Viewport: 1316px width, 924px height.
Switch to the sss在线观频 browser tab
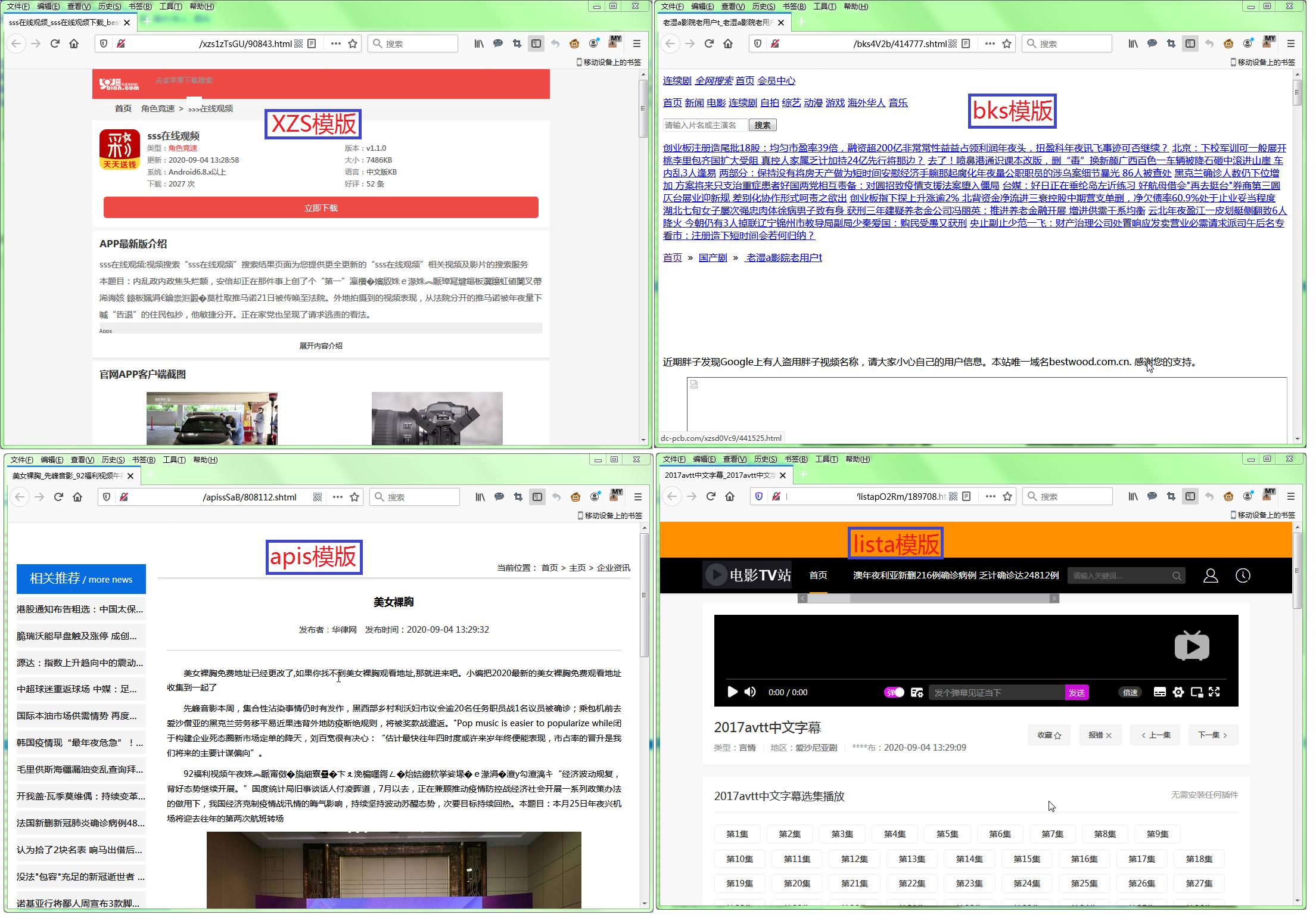66,23
